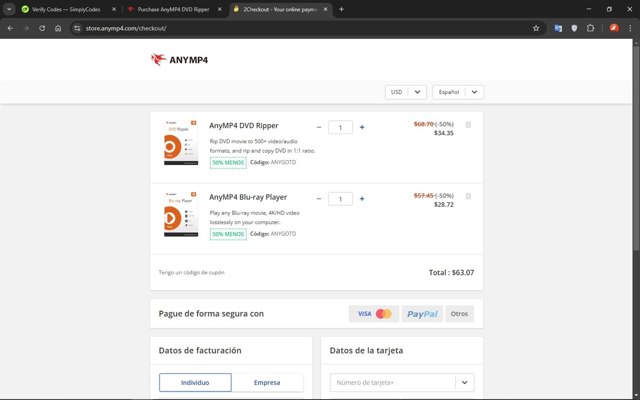Decrease AnyMP4 Blu-ray Player quantity

pos(319,199)
